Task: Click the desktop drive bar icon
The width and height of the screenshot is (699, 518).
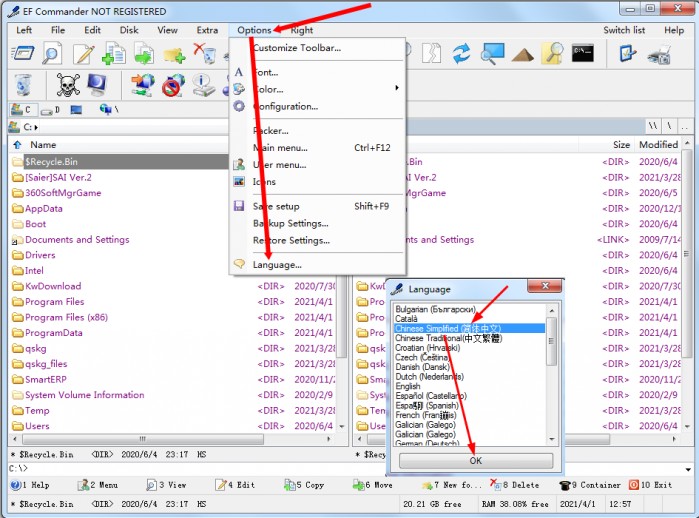Action: click(x=76, y=110)
